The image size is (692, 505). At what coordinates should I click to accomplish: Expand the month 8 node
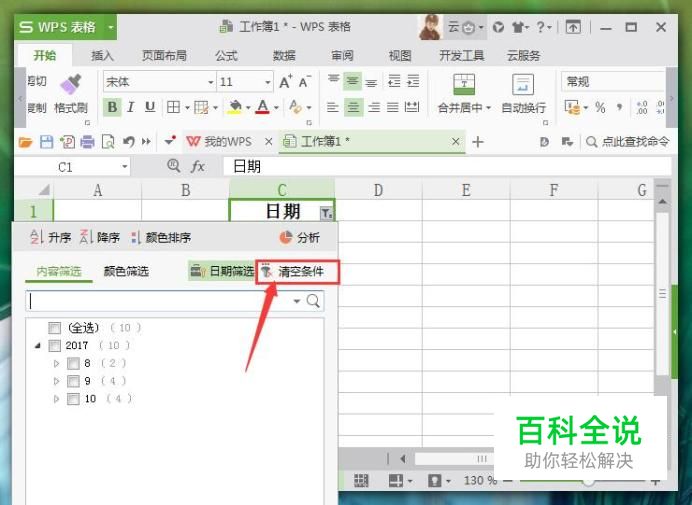56,363
